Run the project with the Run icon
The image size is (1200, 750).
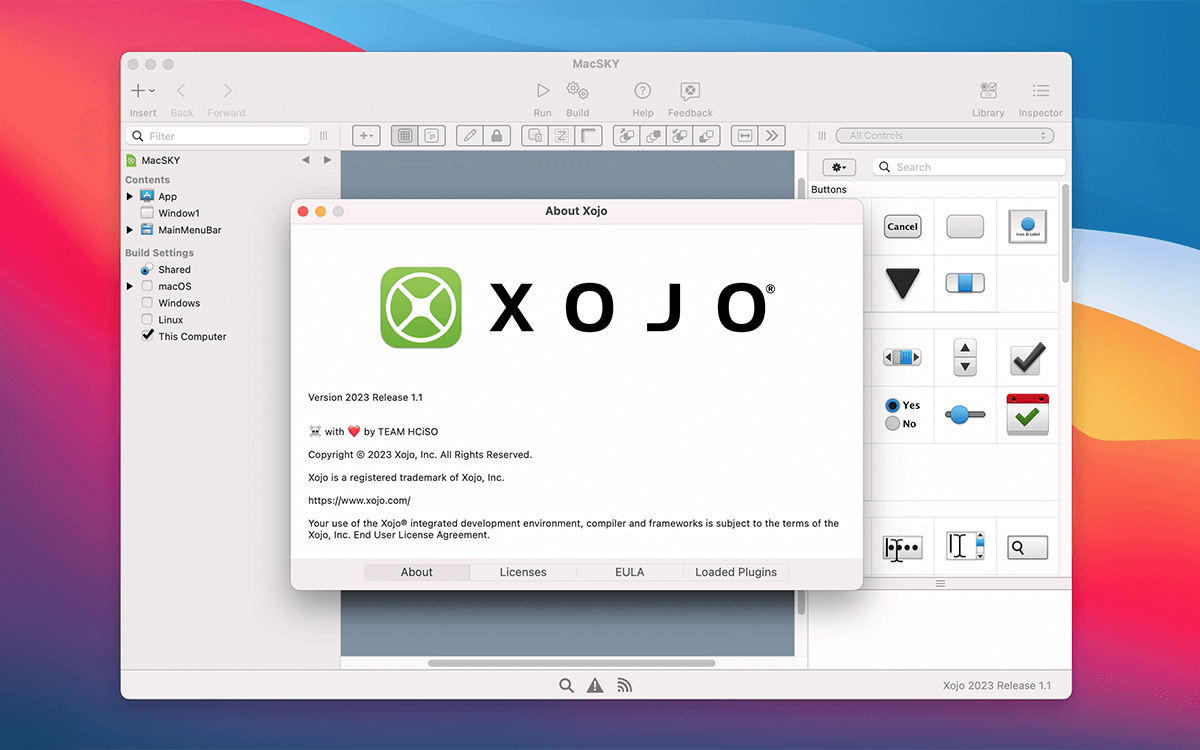[542, 90]
